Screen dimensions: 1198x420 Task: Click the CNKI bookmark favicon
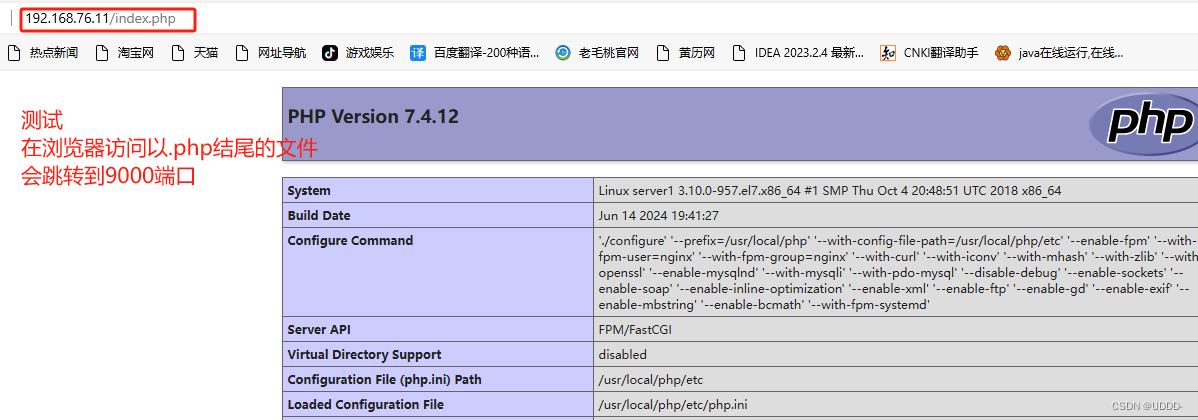click(888, 53)
